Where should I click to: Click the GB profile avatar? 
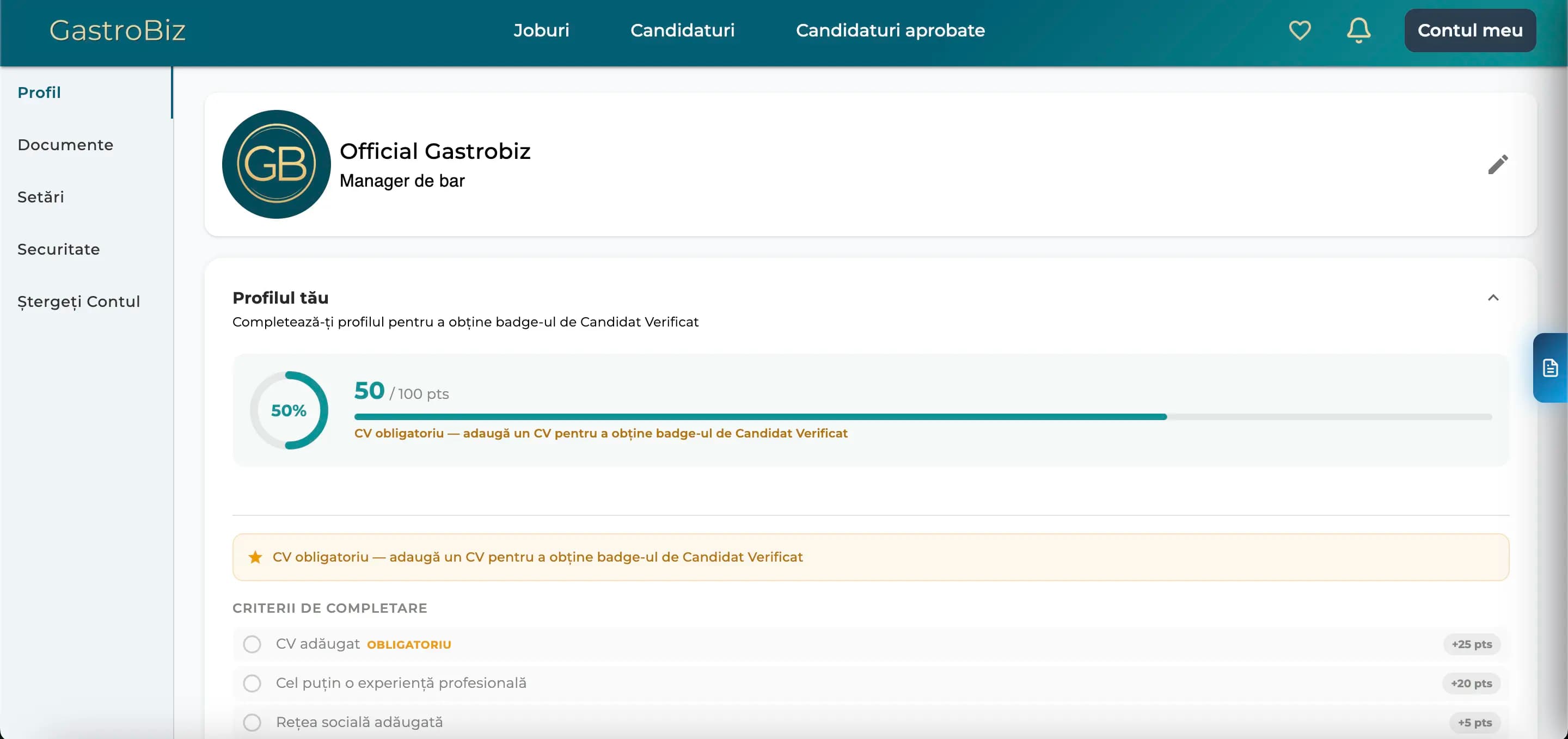click(x=277, y=164)
